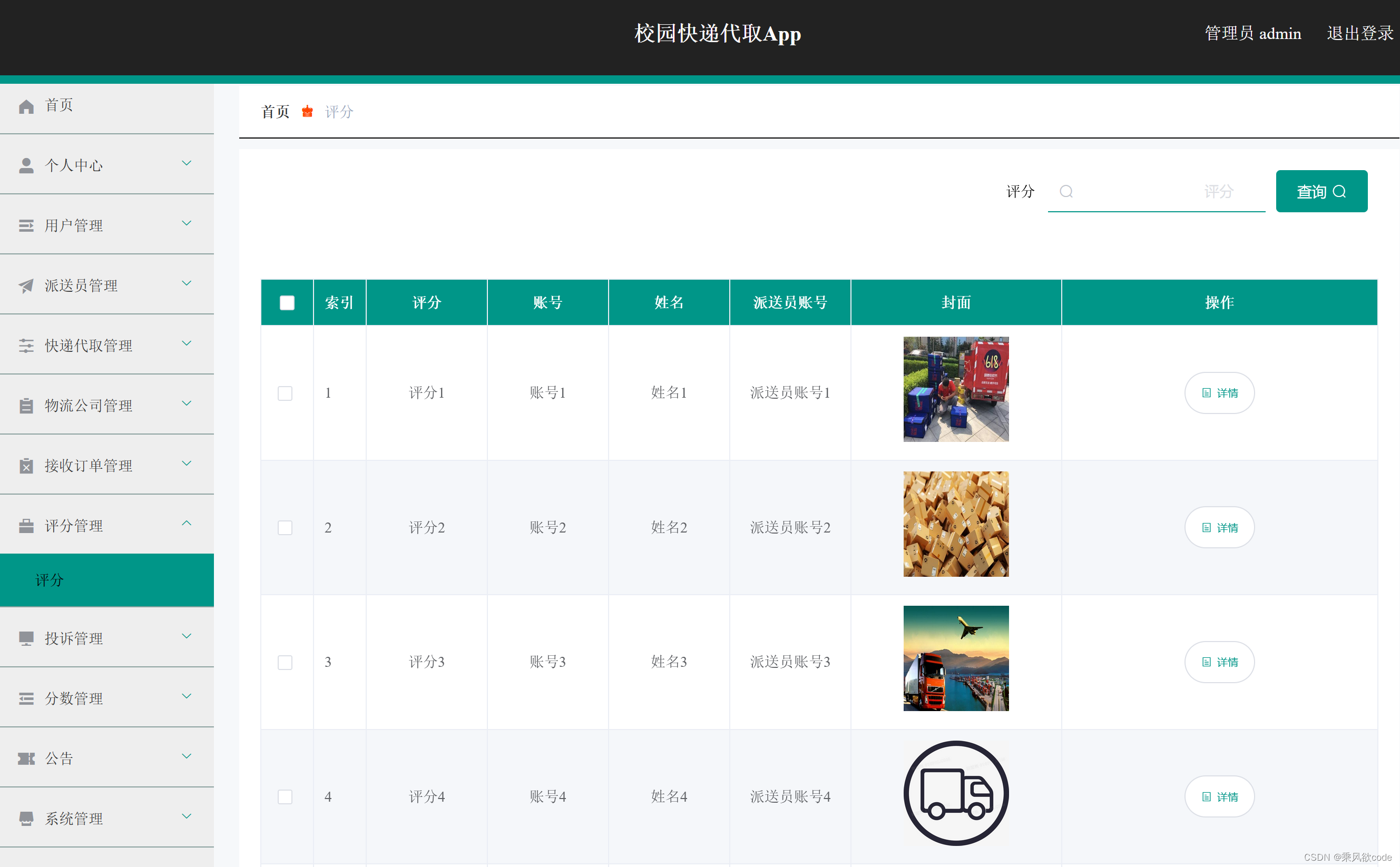1400x867 pixels.
Task: Click the paper plane icon for 派送员管理
Action: (26, 285)
